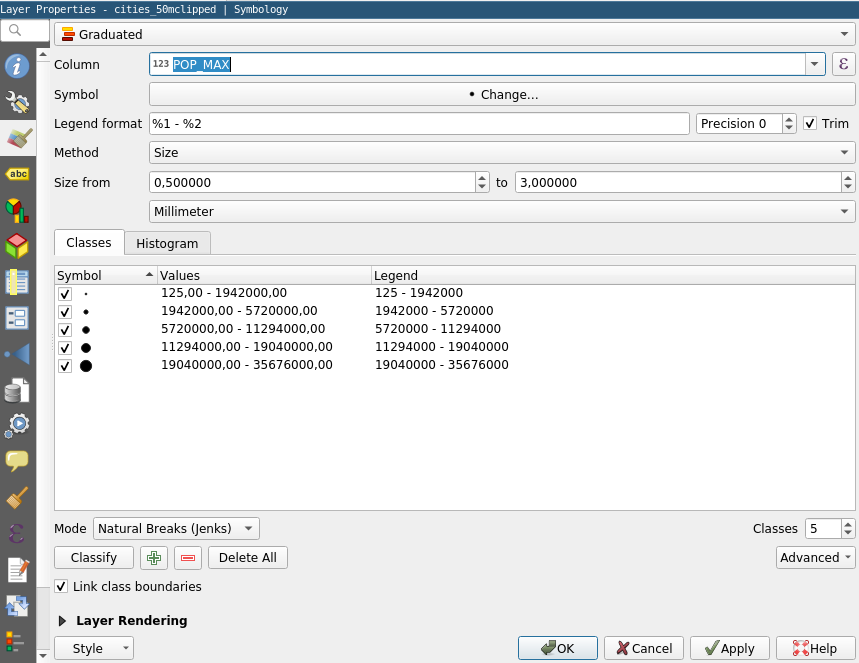Screen dimensions: 859x663
Task: Switch to the Histogram tab
Action: coord(167,243)
